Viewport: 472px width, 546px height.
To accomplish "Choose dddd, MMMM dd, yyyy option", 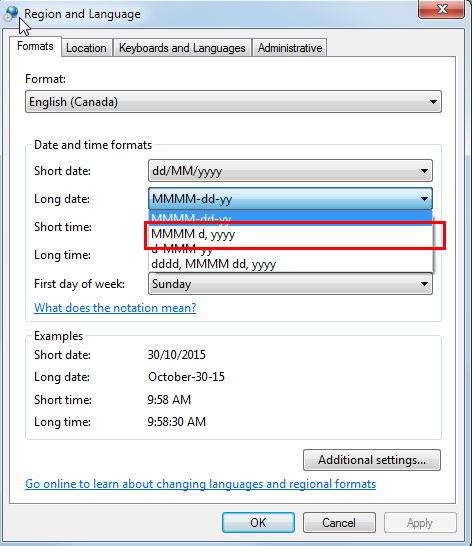I will pyautogui.click(x=291, y=264).
